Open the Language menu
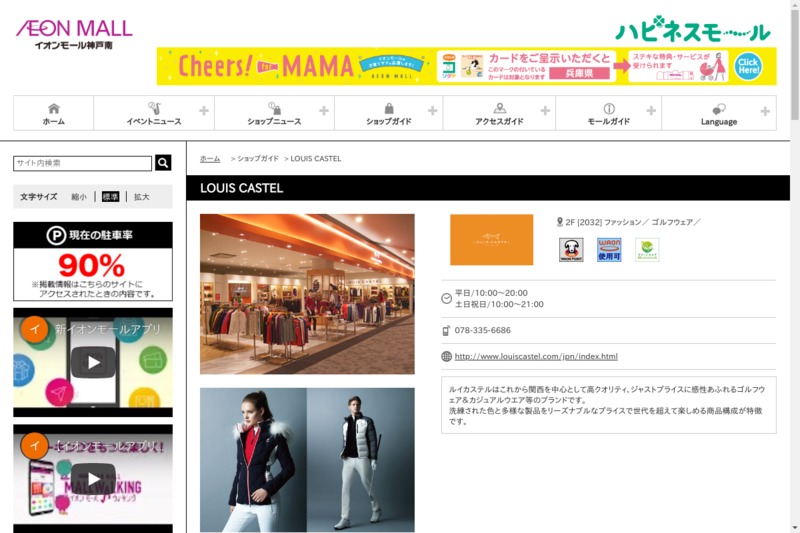800x533 pixels. pos(719,113)
